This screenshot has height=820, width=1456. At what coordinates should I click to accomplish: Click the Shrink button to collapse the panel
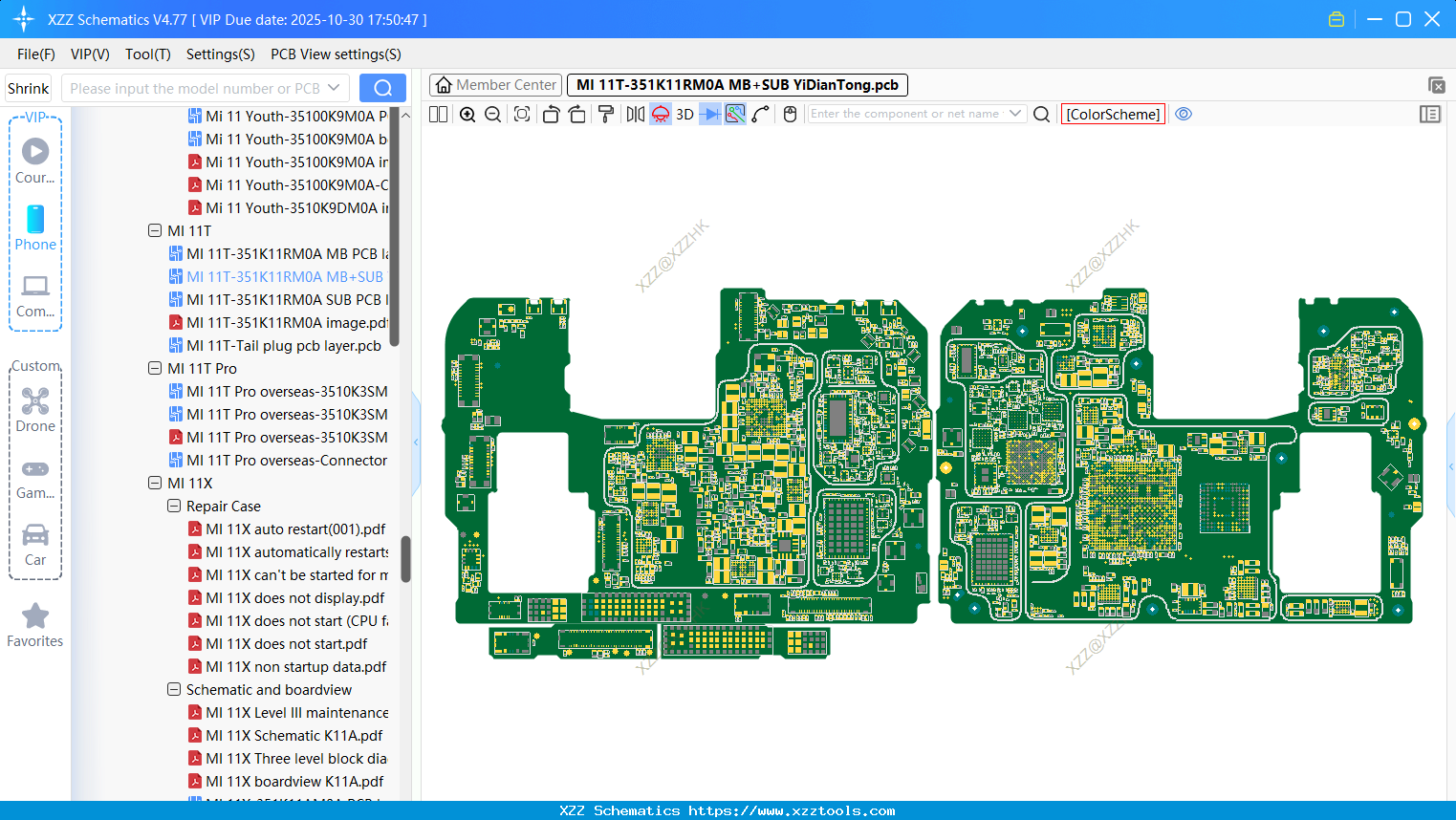pyautogui.click(x=28, y=87)
